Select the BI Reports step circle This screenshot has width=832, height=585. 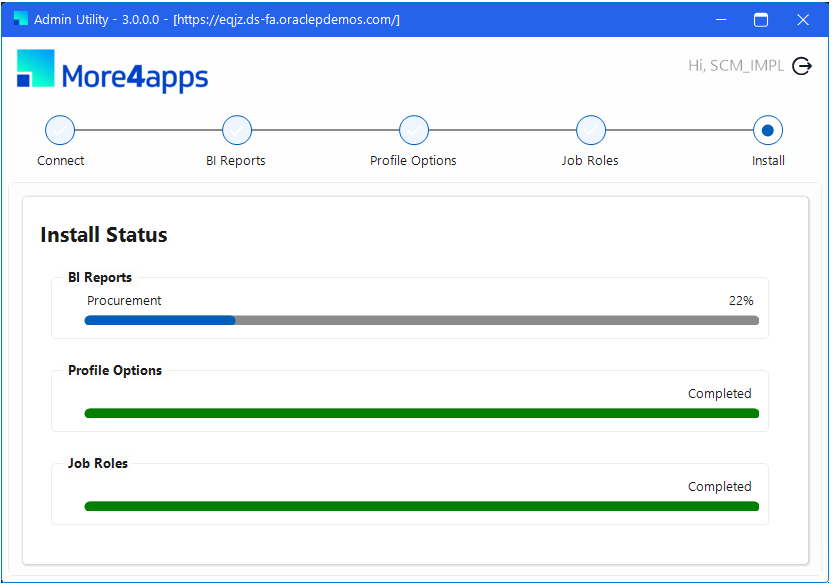(x=237, y=130)
